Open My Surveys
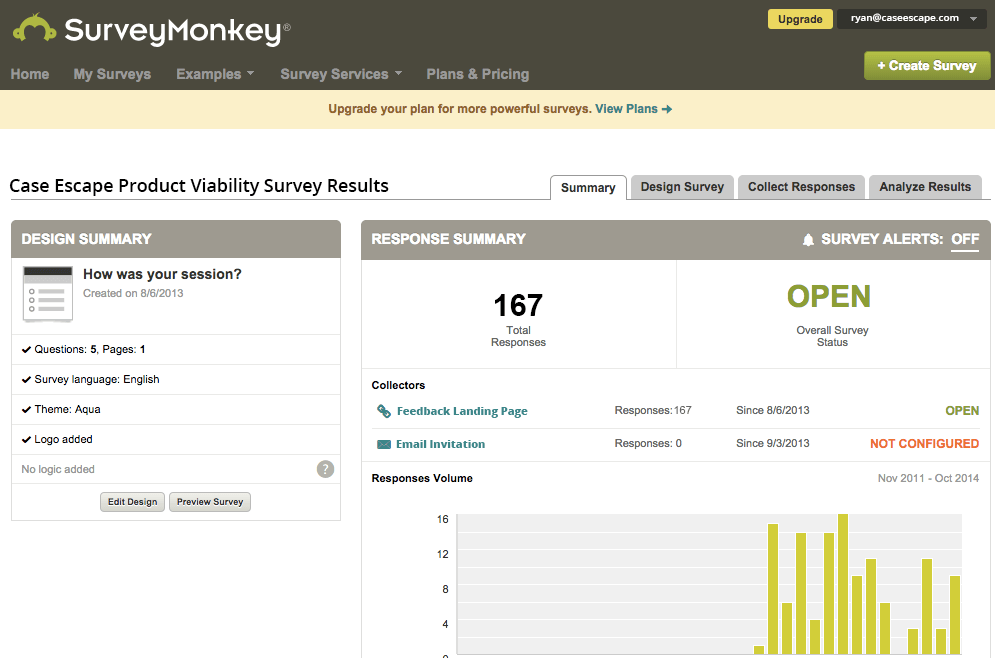This screenshot has width=995, height=658. pos(112,74)
